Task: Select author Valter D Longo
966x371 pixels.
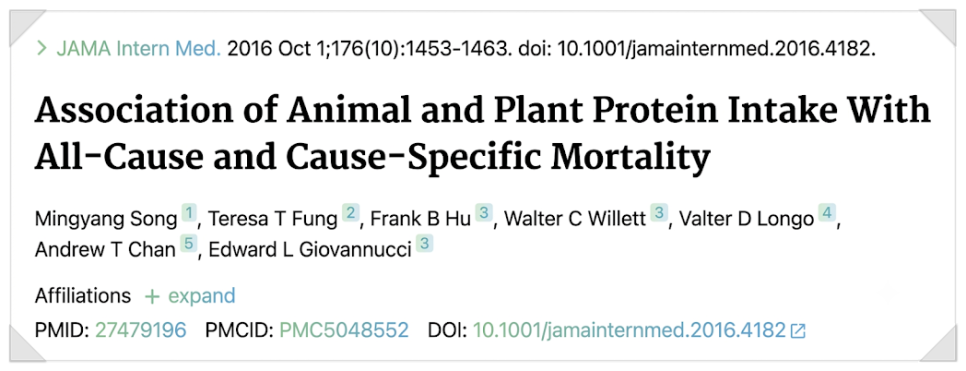Action: point(746,219)
